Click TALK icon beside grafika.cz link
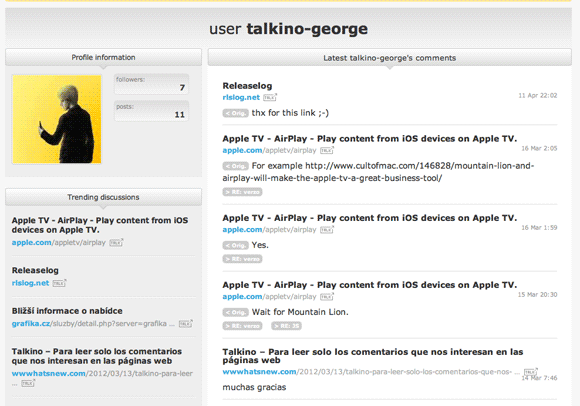The width and height of the screenshot is (580, 406). pyautogui.click(x=186, y=324)
